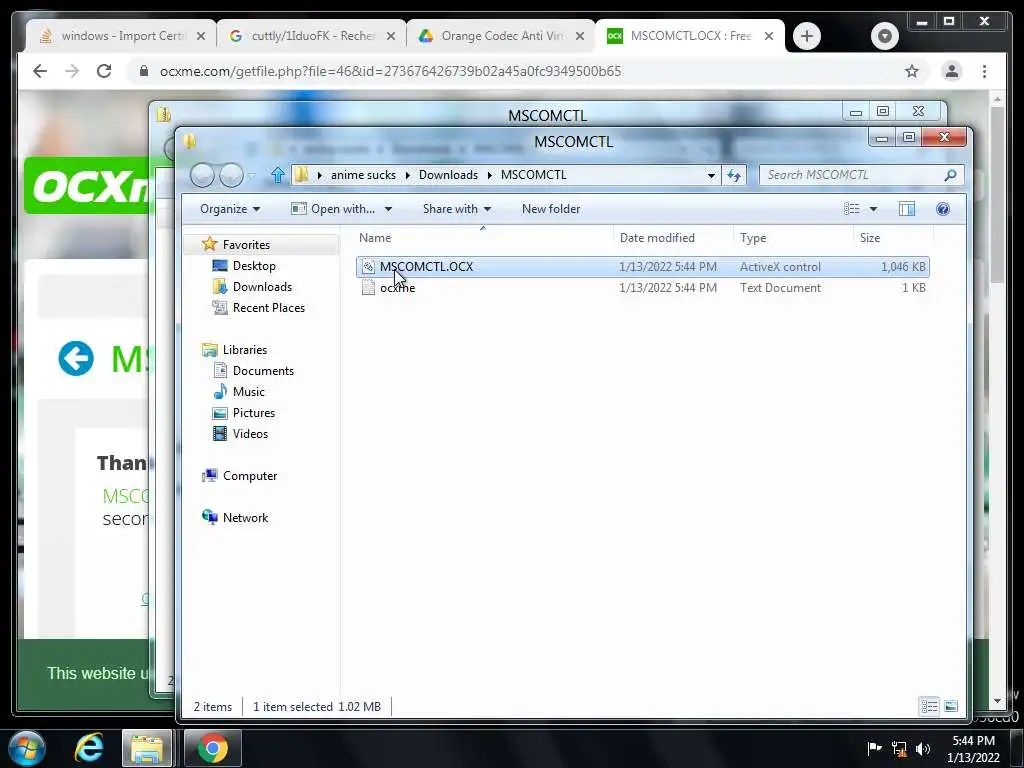Click Downloads in the address path
Screen dimensions: 1024x768
pyautogui.click(x=448, y=175)
